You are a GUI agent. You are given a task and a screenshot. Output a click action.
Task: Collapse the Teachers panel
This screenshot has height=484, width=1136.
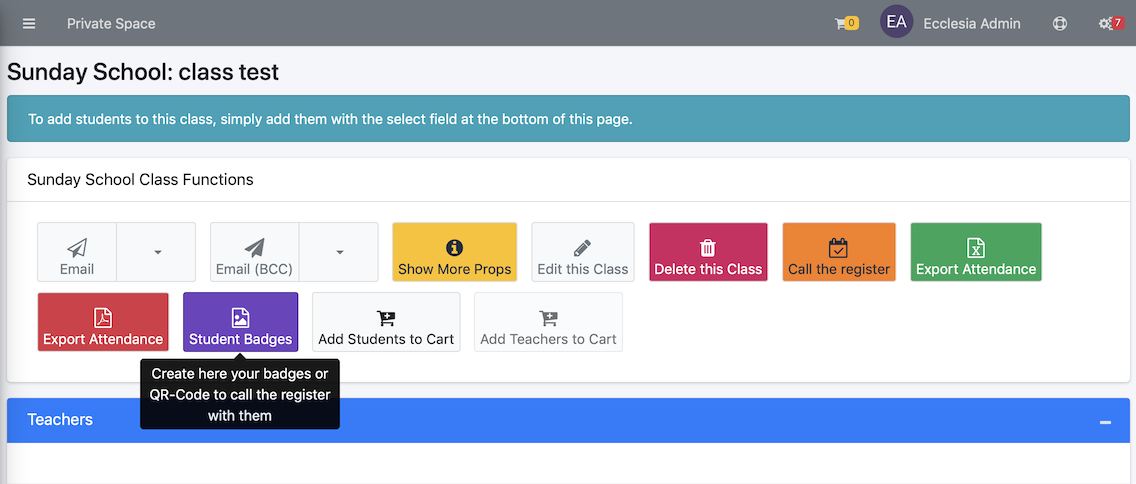point(1105,421)
